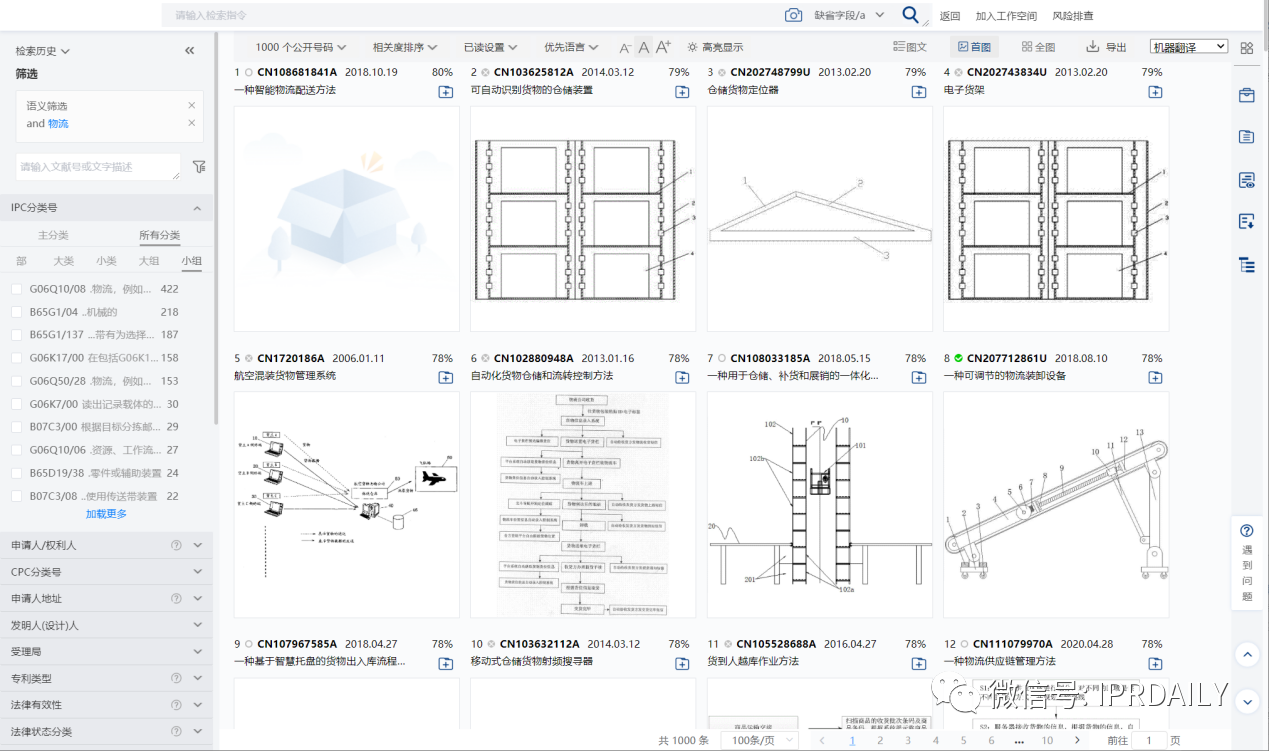Click the help icon beside 申请人/权利人
This screenshot has height=751, width=1269.
176,545
